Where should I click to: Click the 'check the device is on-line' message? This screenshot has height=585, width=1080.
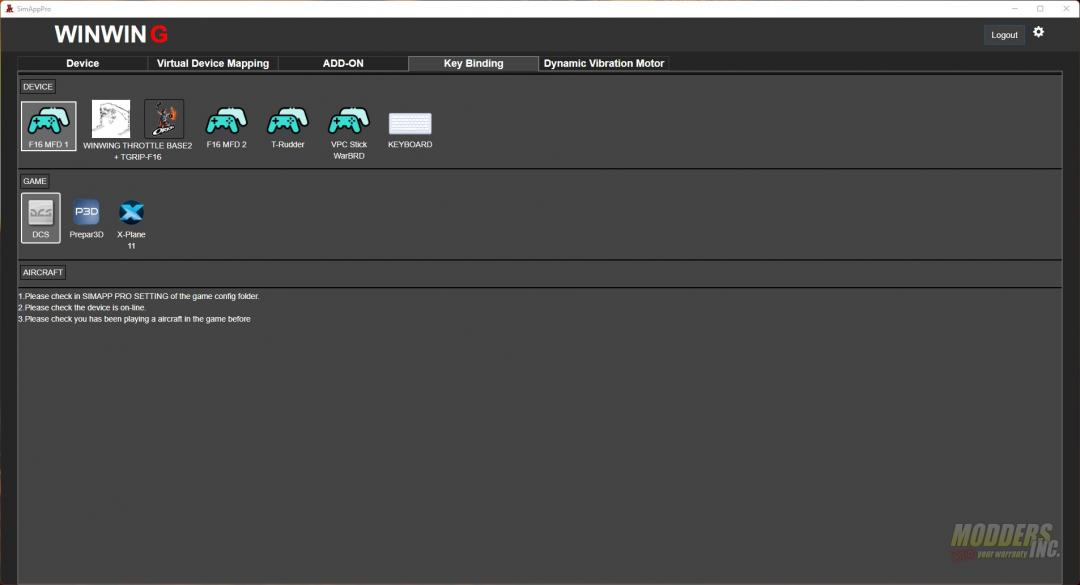point(82,307)
